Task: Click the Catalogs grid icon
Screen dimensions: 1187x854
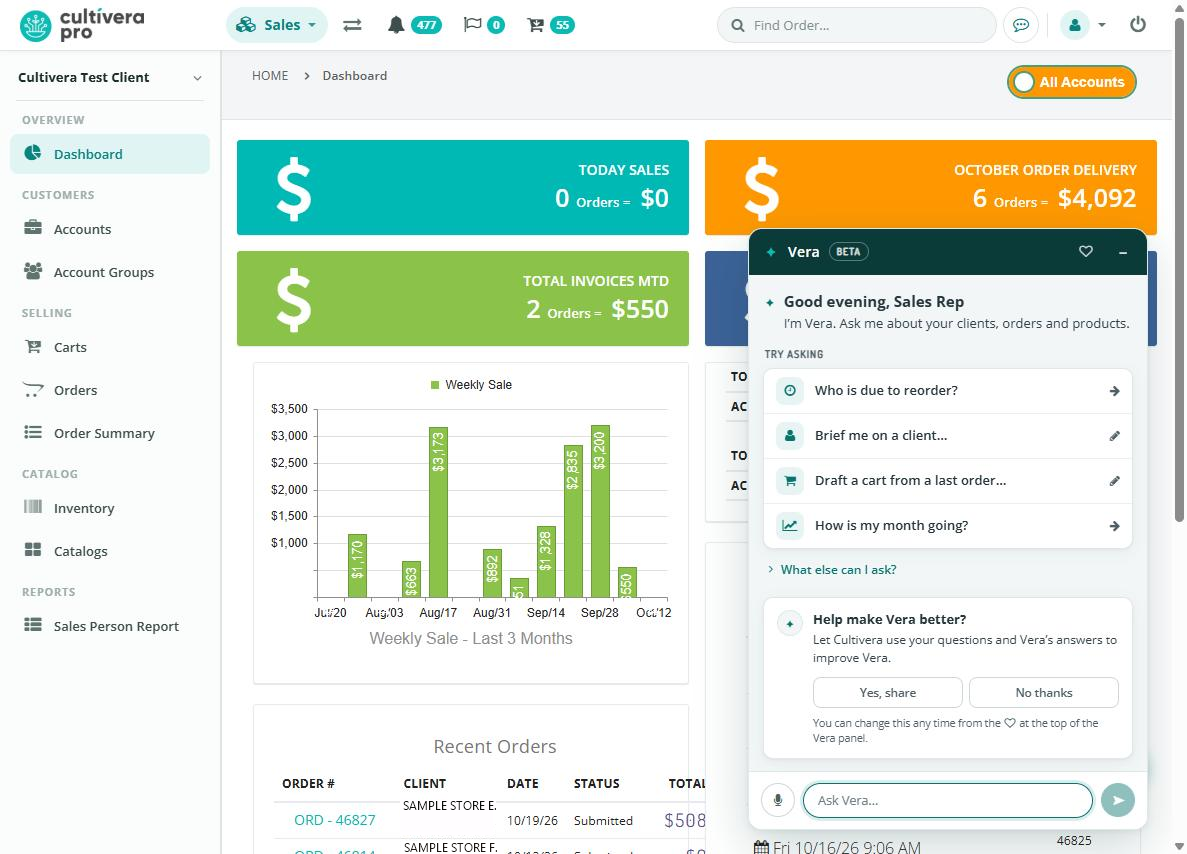Action: [33, 550]
